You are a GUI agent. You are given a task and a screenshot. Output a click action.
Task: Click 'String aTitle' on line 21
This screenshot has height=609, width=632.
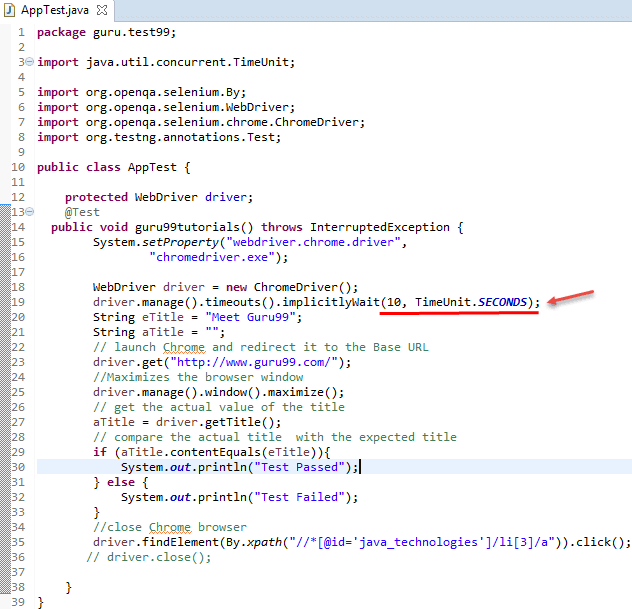tap(138, 332)
